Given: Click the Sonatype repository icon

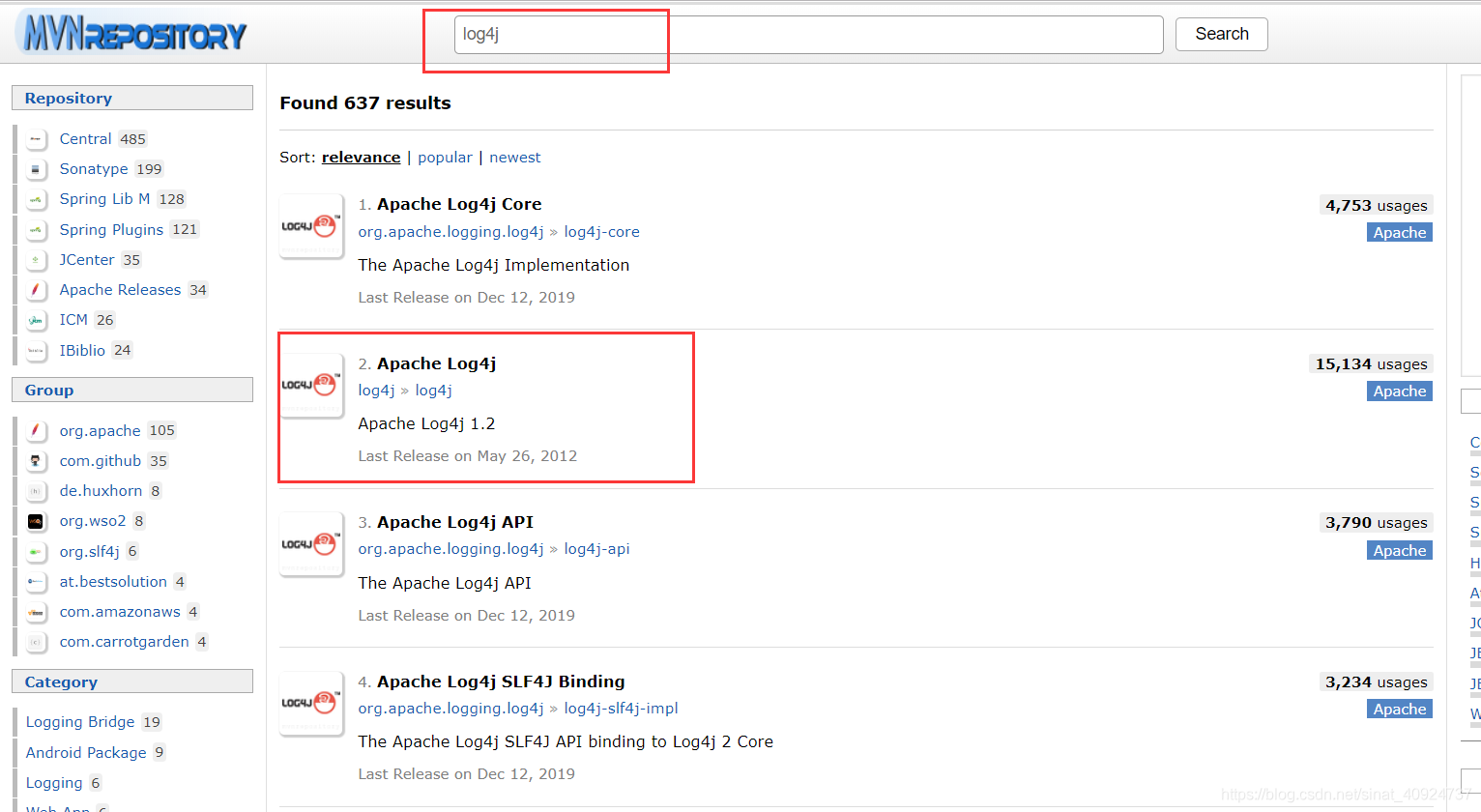Looking at the screenshot, I should click(36, 169).
